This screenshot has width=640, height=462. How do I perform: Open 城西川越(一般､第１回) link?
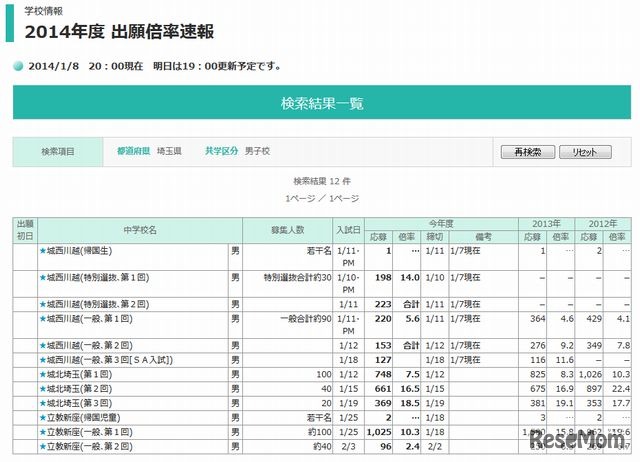90,318
